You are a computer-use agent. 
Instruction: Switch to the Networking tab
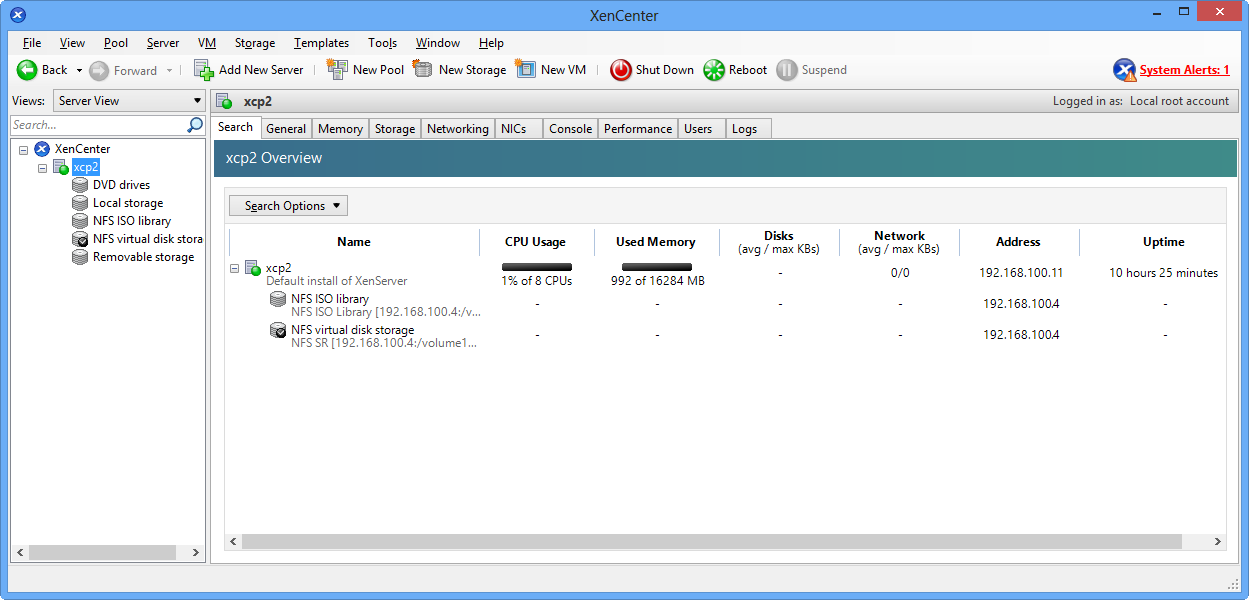(458, 129)
